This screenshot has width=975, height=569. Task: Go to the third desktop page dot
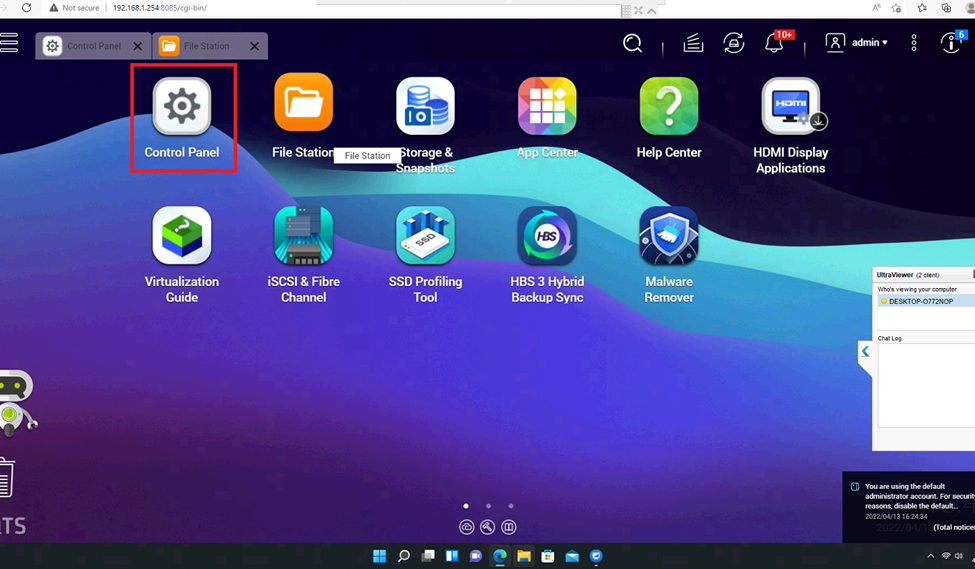(x=511, y=506)
